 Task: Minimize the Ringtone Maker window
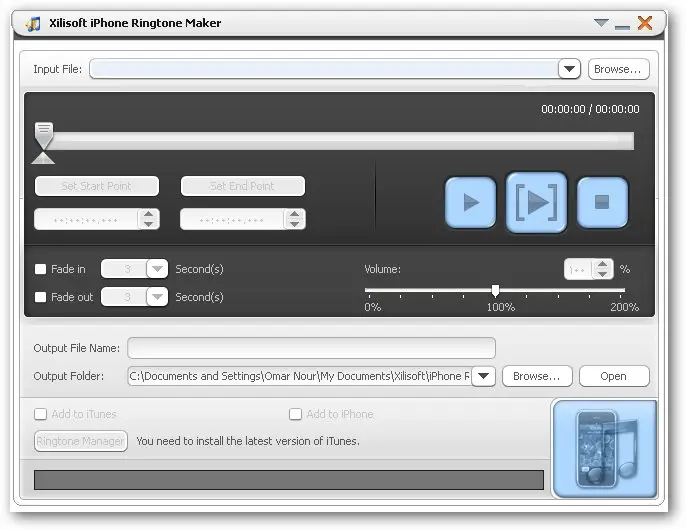tap(622, 27)
